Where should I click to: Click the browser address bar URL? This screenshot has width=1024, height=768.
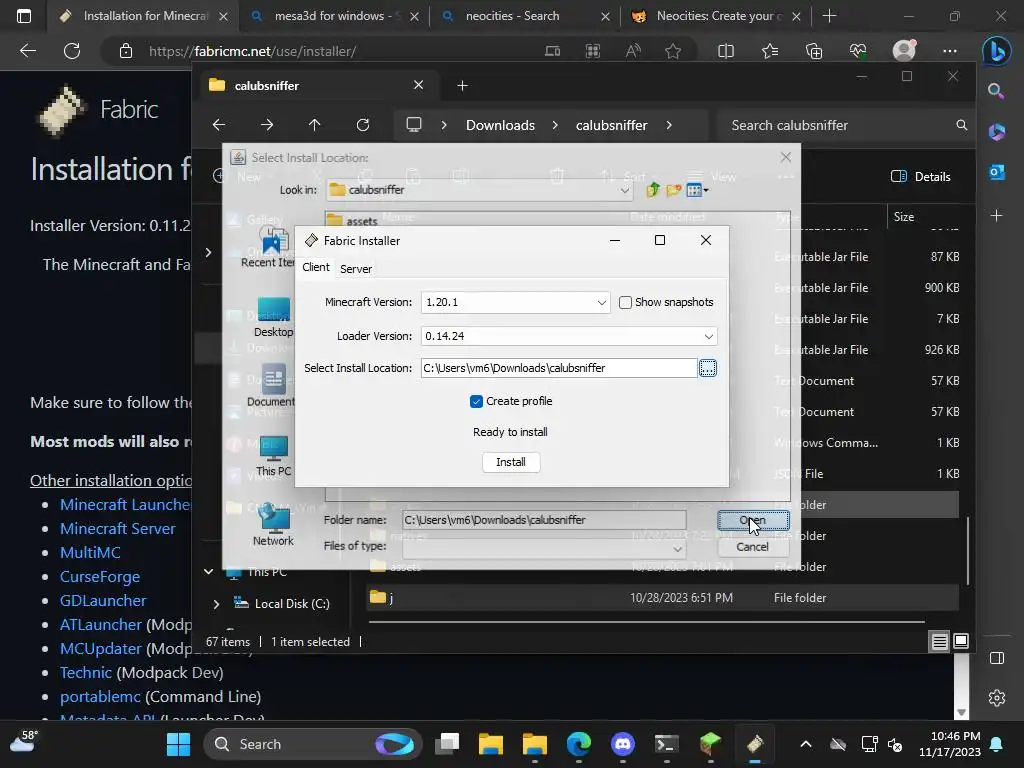click(252, 51)
